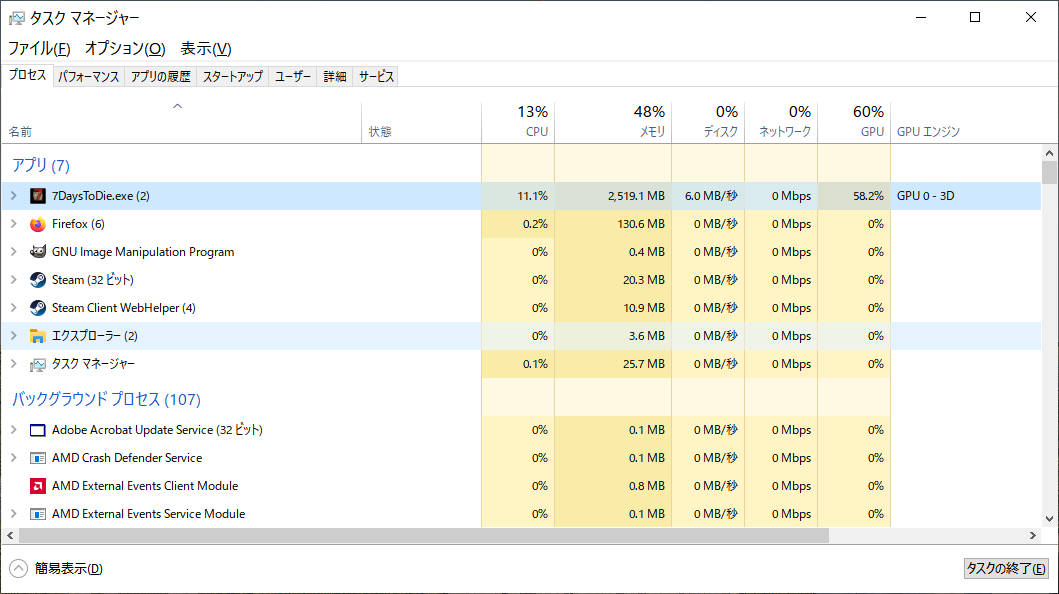
Task: Click the vertical scrollbar thumb
Action: (1049, 172)
